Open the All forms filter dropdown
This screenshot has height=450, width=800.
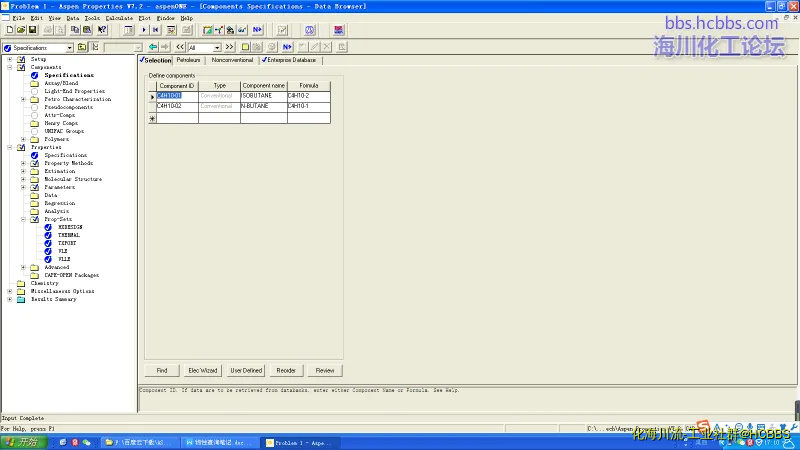(x=217, y=47)
